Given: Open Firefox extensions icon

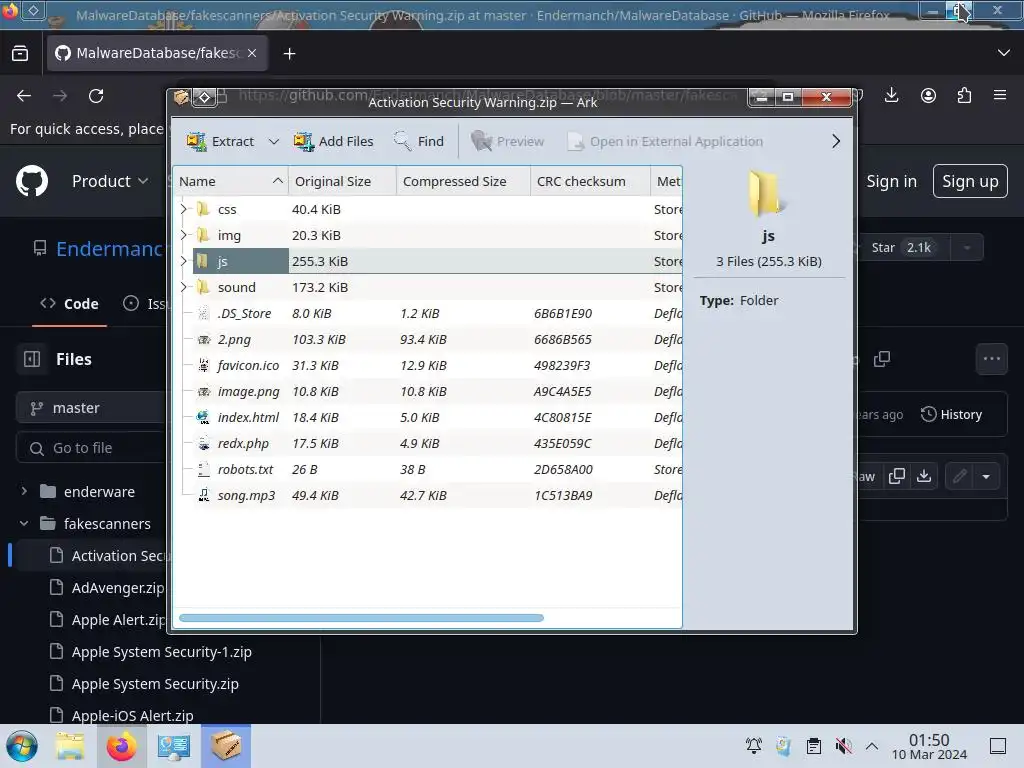Looking at the screenshot, I should tap(964, 95).
